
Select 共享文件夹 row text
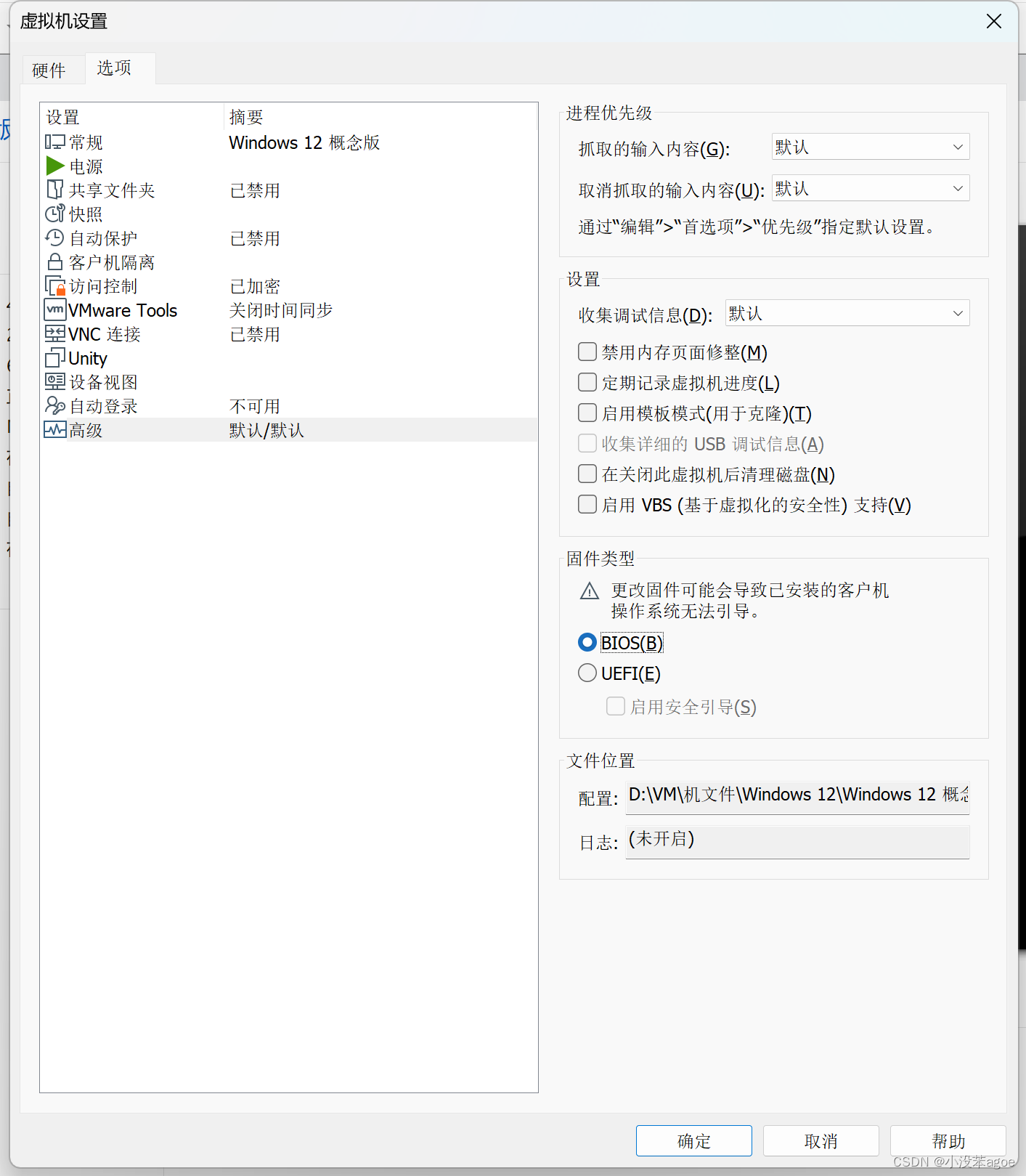[112, 190]
